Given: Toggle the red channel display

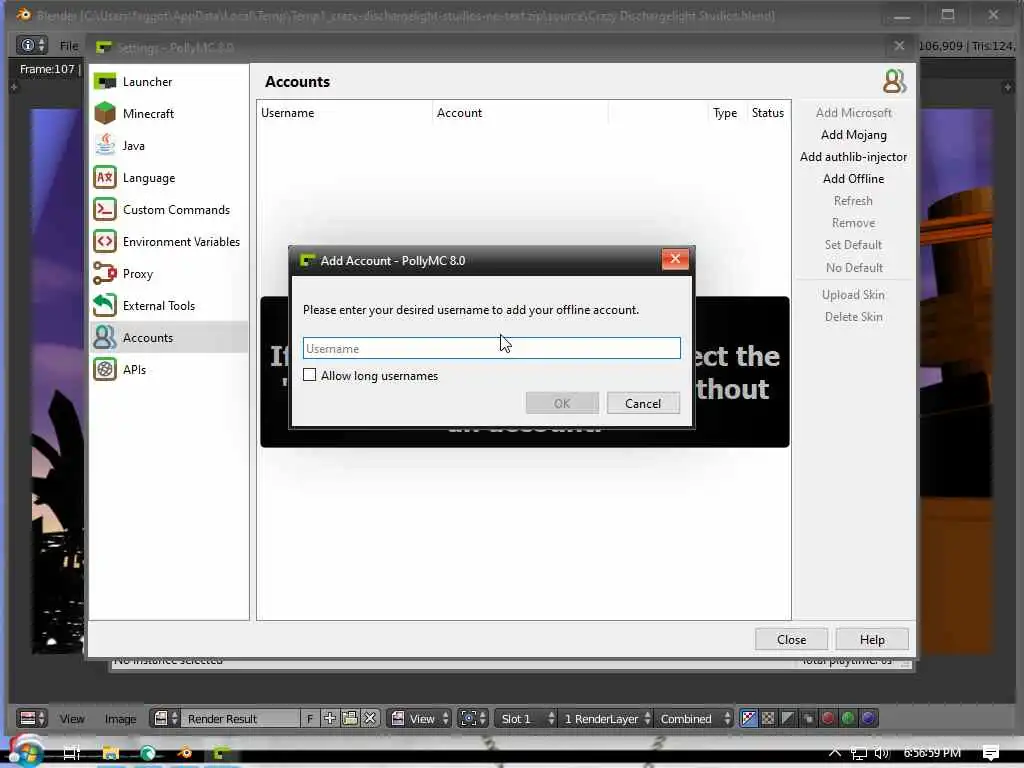Looking at the screenshot, I should (828, 718).
